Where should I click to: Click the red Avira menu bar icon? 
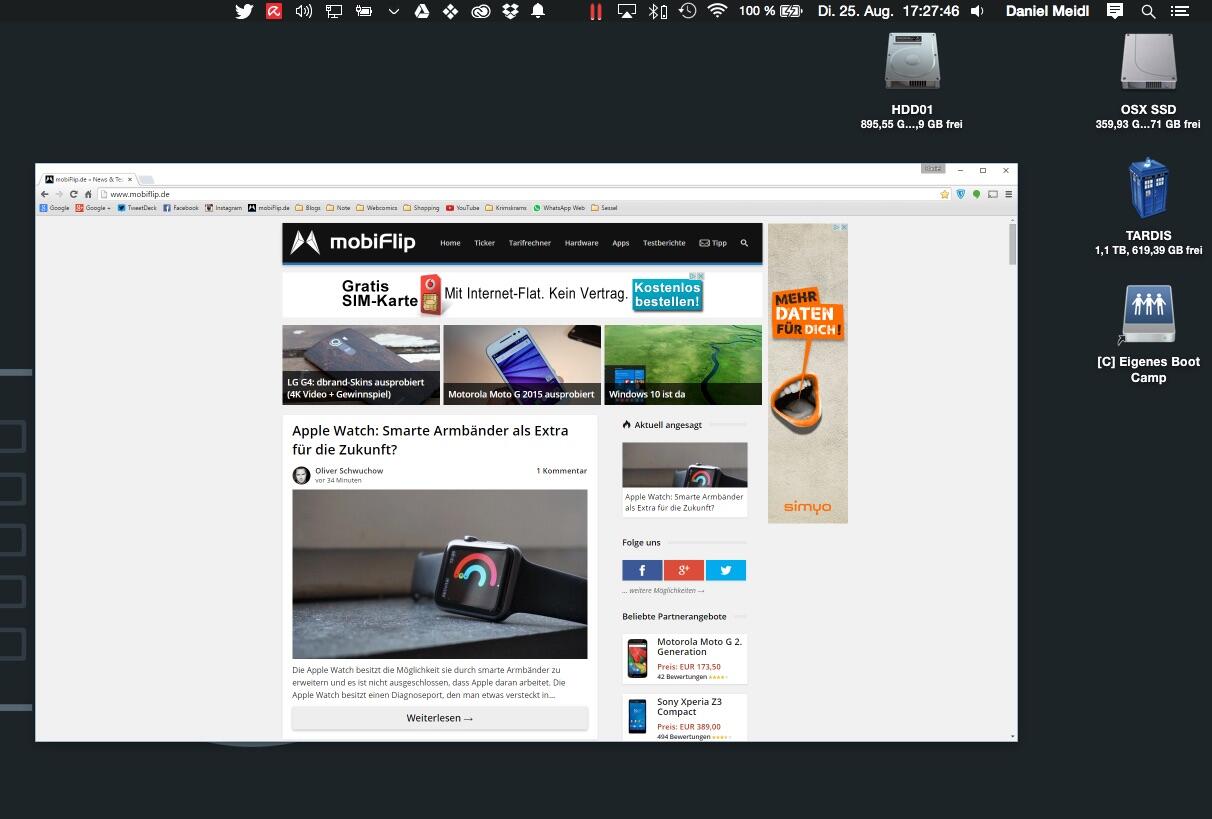(x=274, y=11)
